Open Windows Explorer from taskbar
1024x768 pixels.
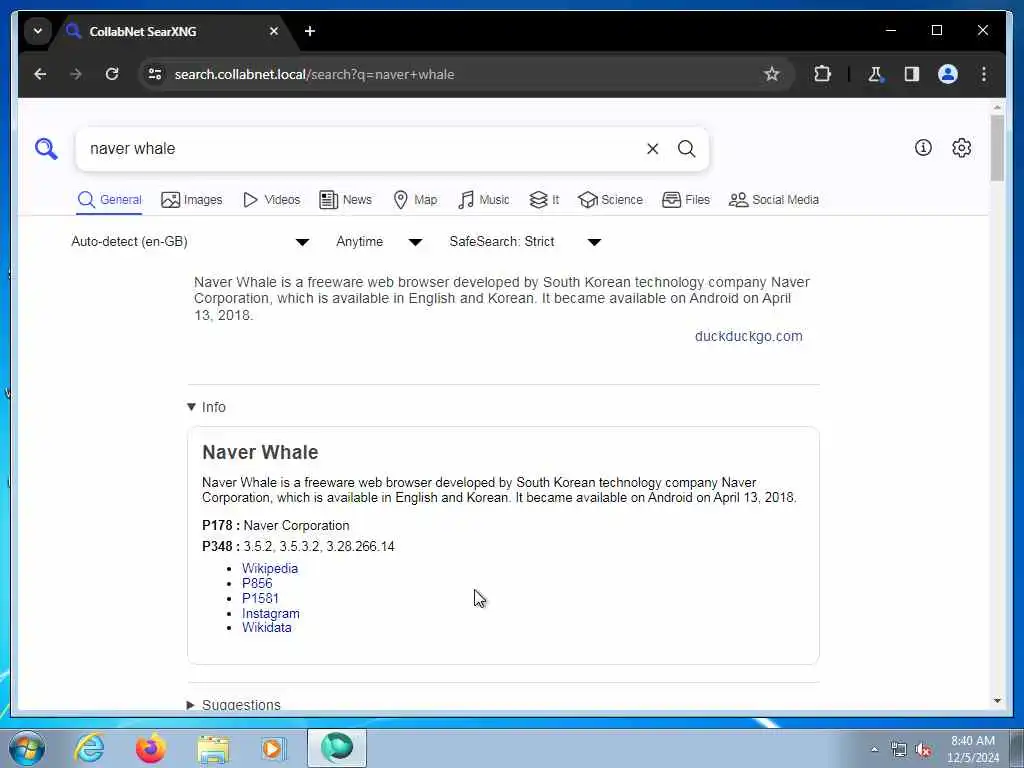click(x=213, y=748)
